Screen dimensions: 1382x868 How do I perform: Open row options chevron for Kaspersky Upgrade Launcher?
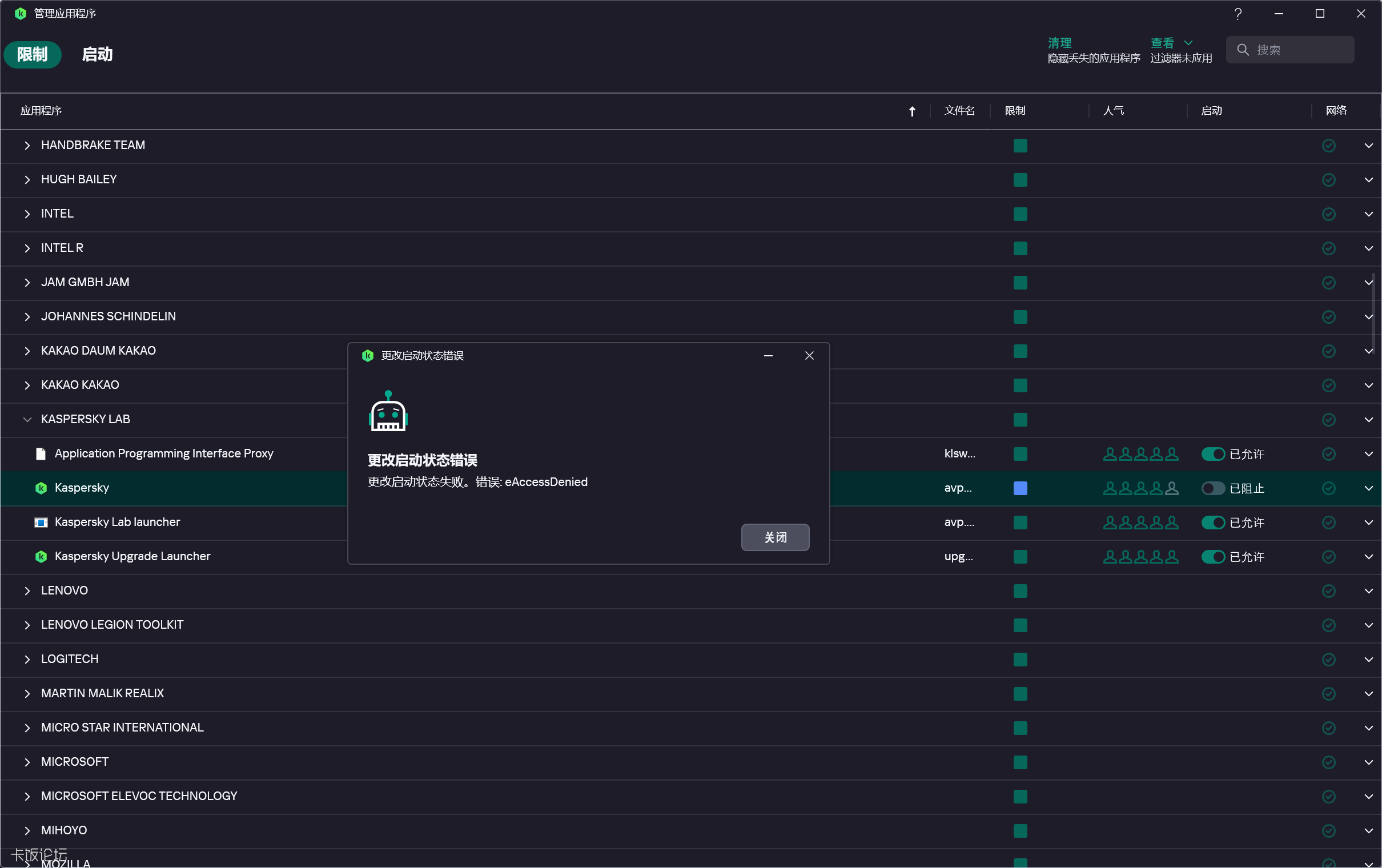click(x=1368, y=556)
